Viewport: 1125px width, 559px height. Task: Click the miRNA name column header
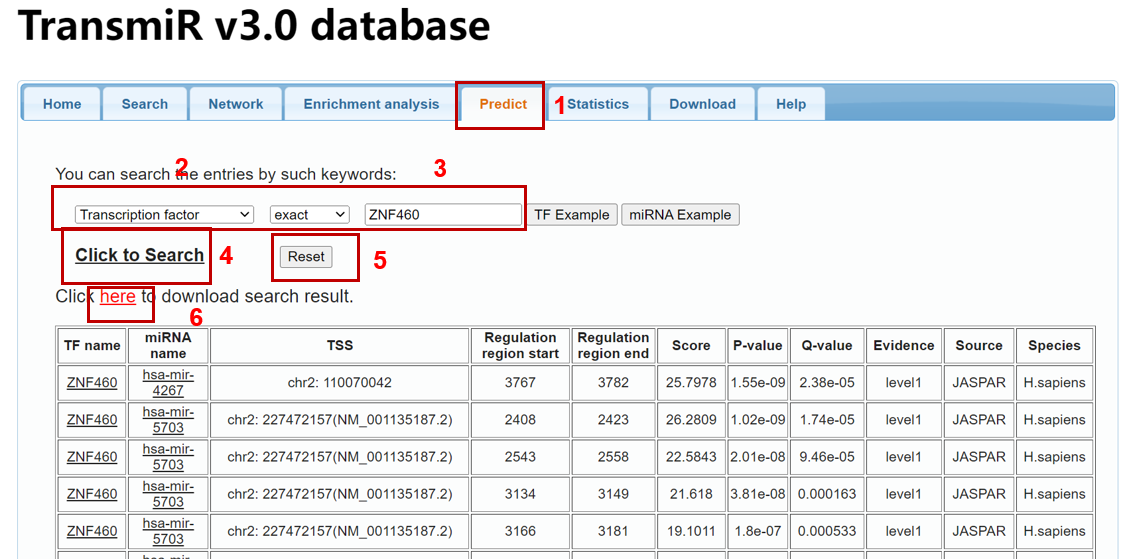(x=168, y=345)
